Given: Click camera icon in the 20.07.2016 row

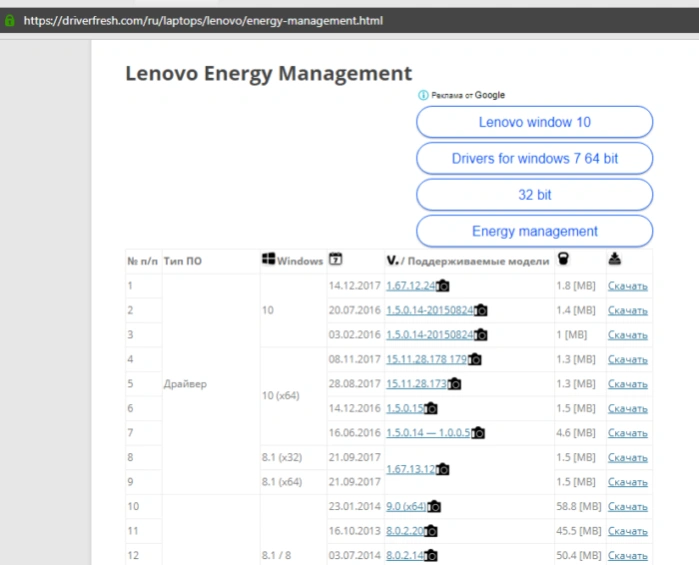Looking at the screenshot, I should coord(481,310).
